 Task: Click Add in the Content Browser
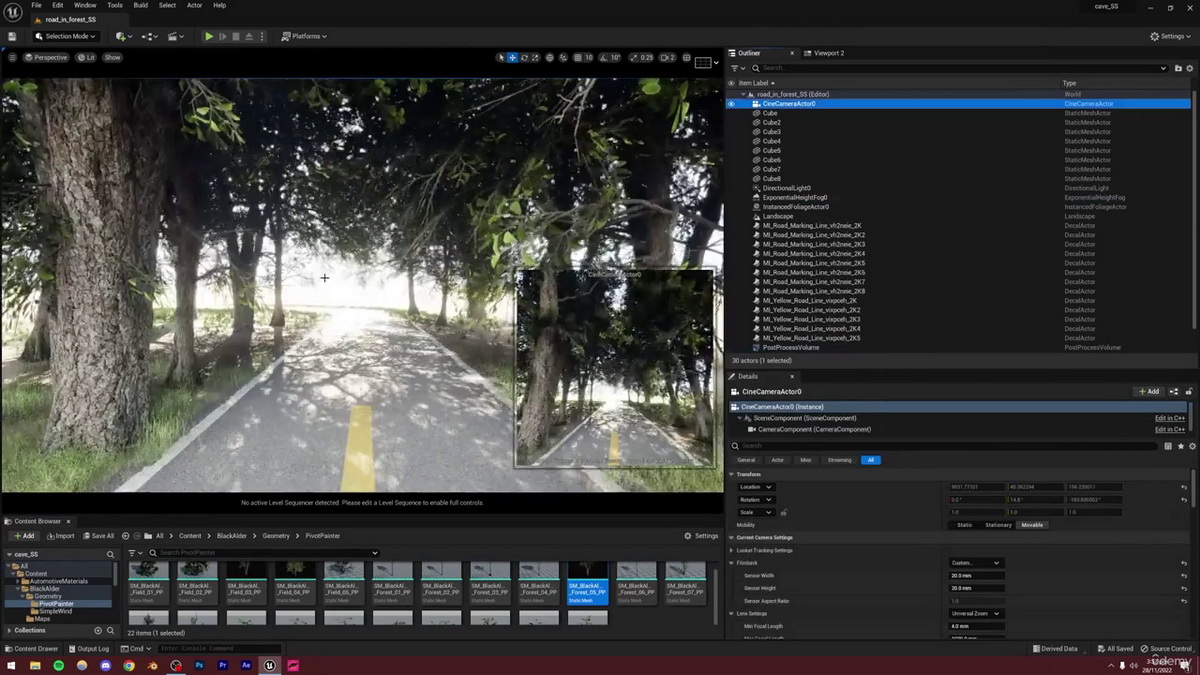(23, 536)
